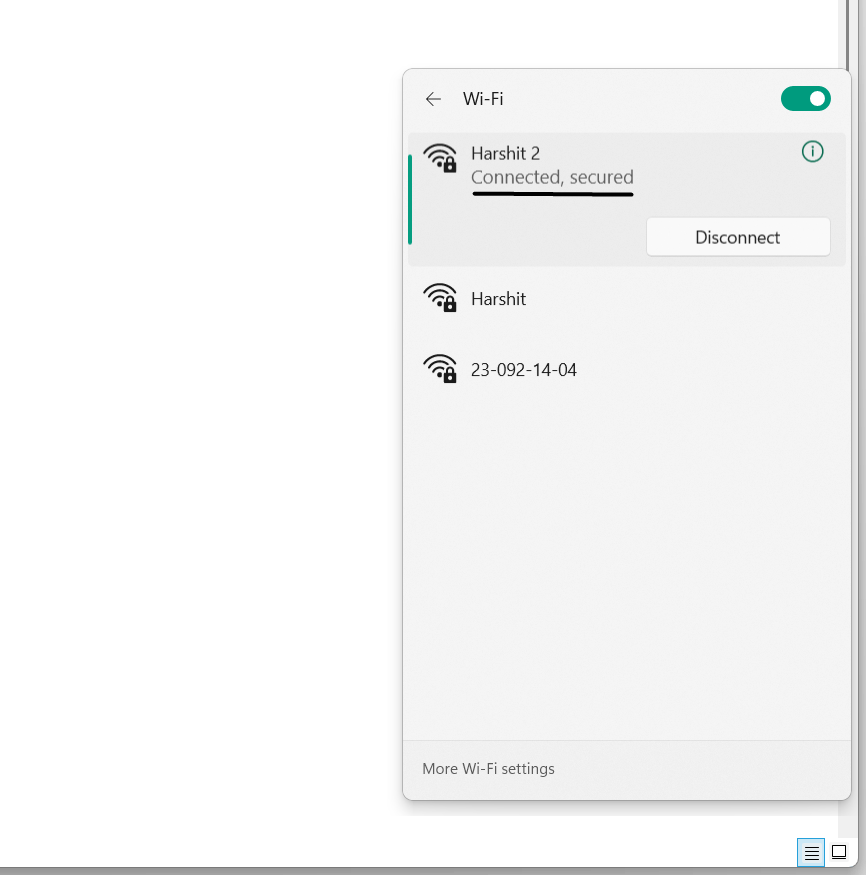The image size is (866, 875).
Task: Go back using the arrow next to Wi-Fi
Action: point(433,99)
